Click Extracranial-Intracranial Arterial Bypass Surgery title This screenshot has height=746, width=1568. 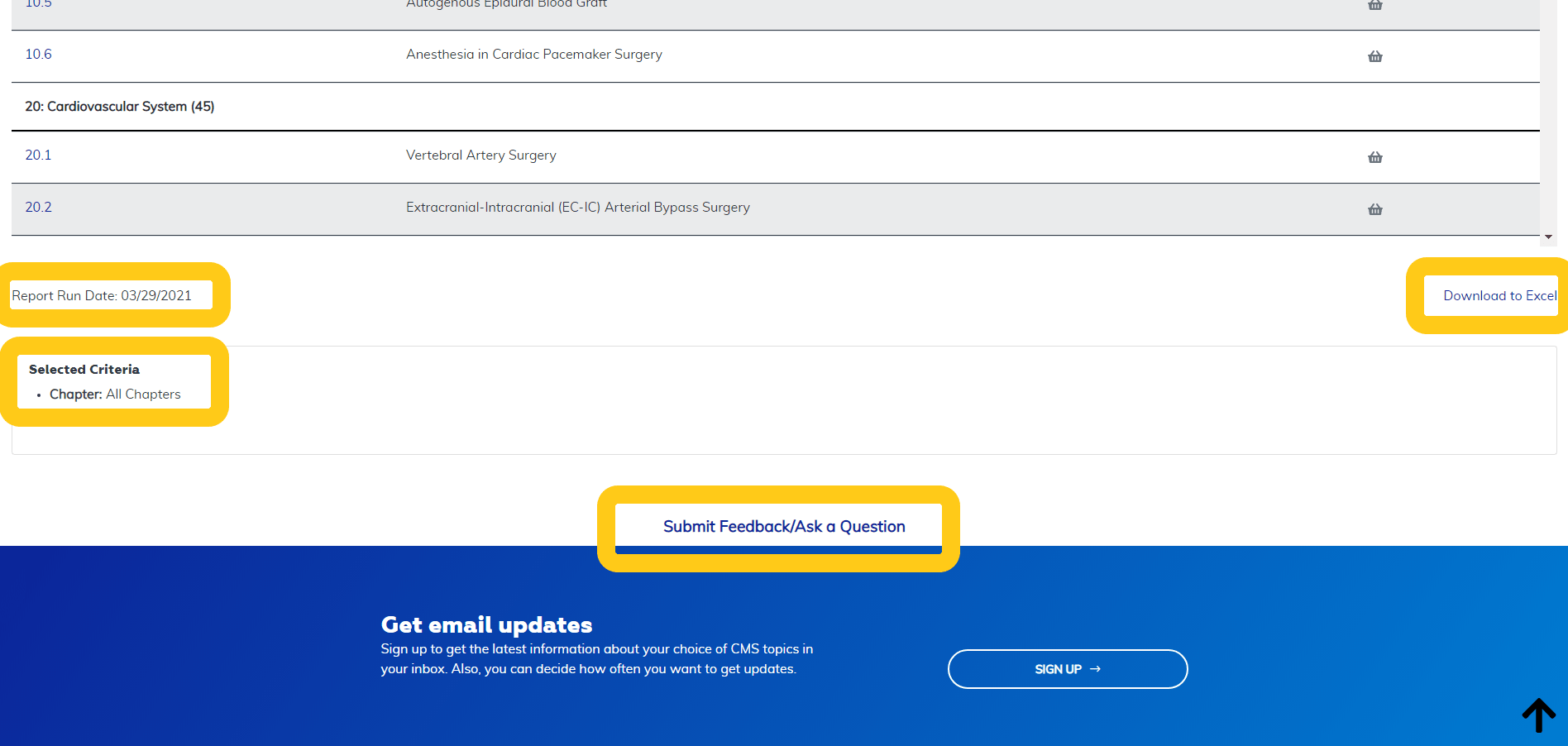coord(577,208)
